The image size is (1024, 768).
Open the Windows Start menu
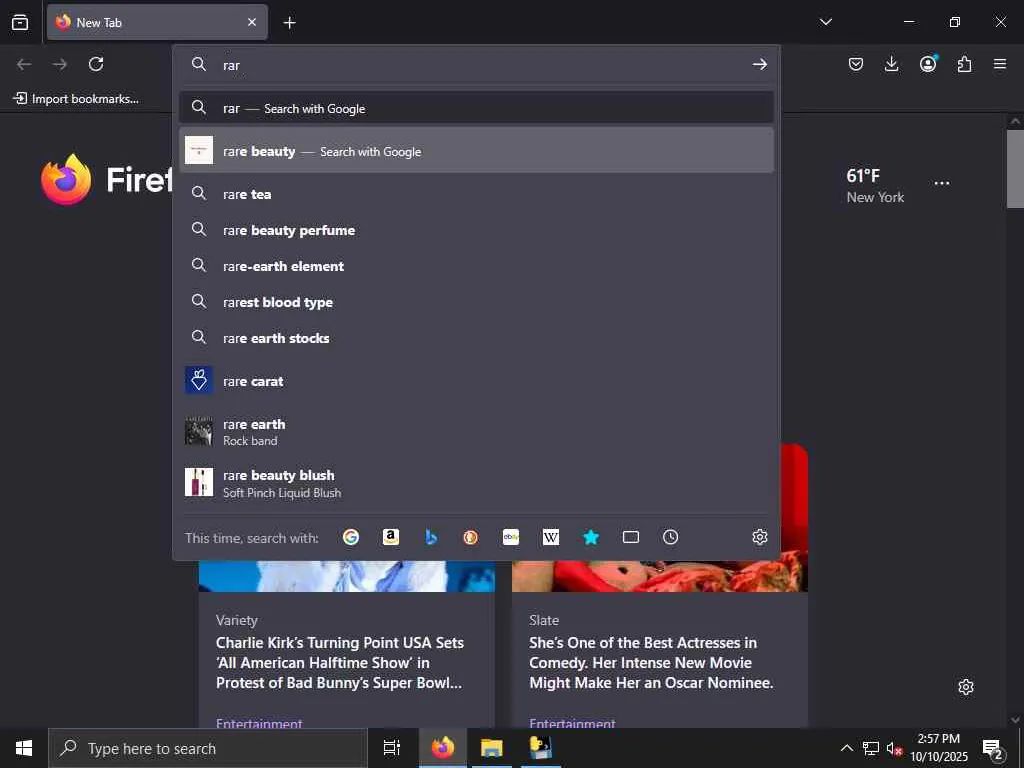pos(24,748)
